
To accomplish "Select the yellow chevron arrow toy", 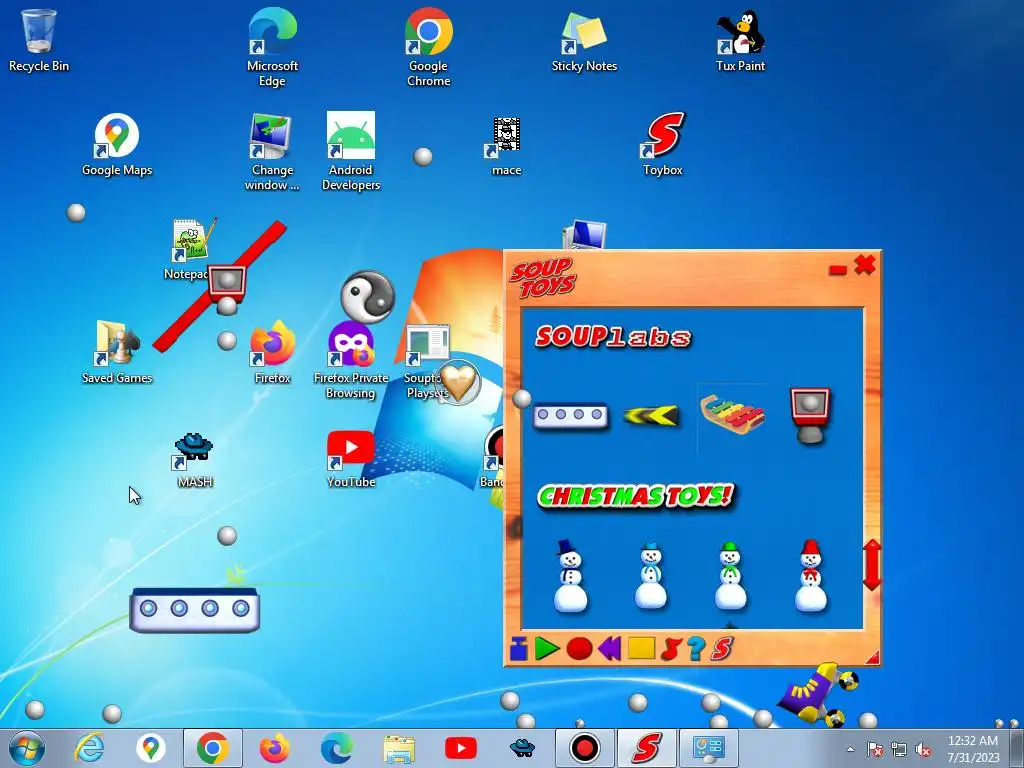I will (x=651, y=415).
